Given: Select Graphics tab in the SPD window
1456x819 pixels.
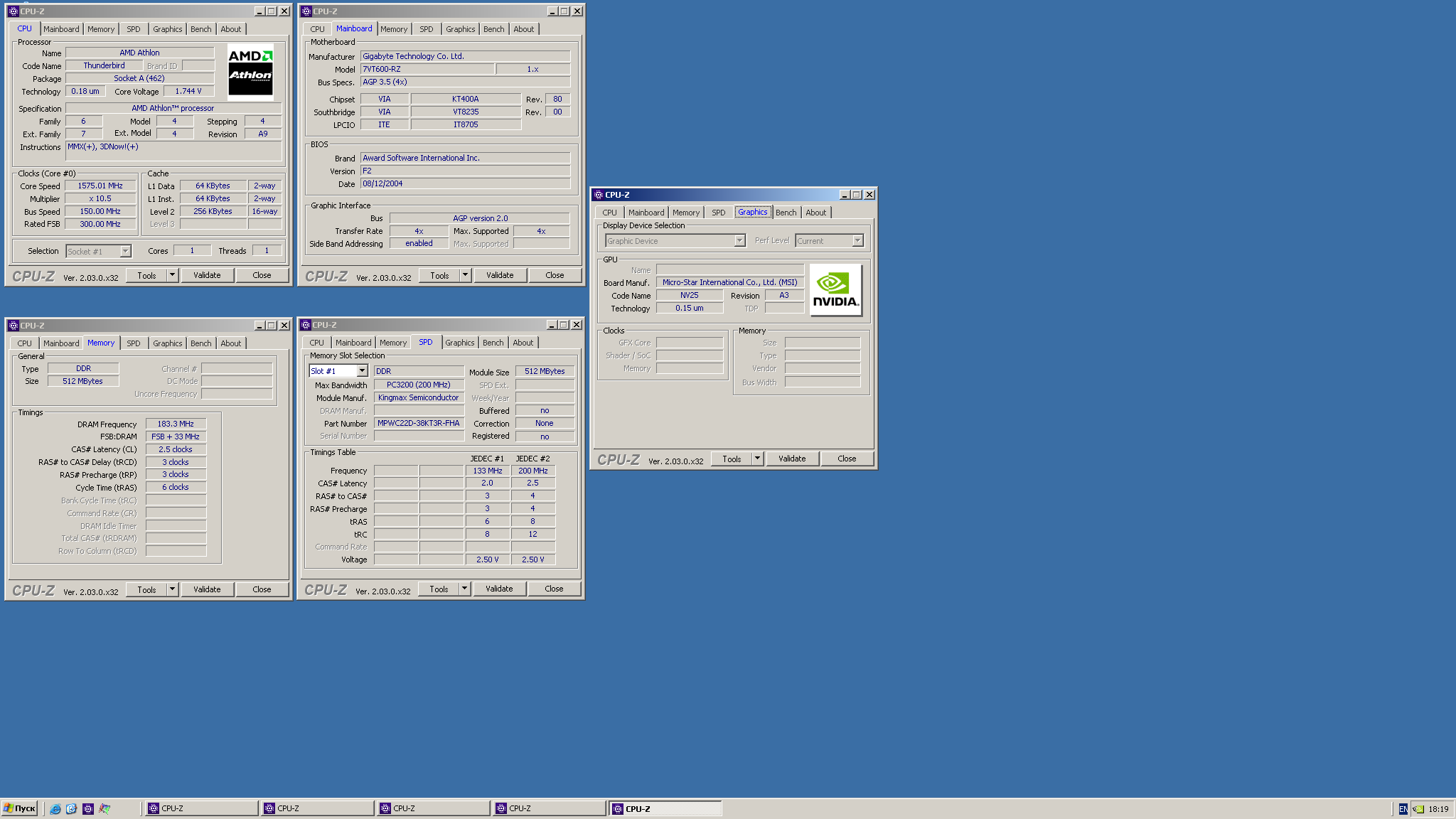Looking at the screenshot, I should (460, 343).
